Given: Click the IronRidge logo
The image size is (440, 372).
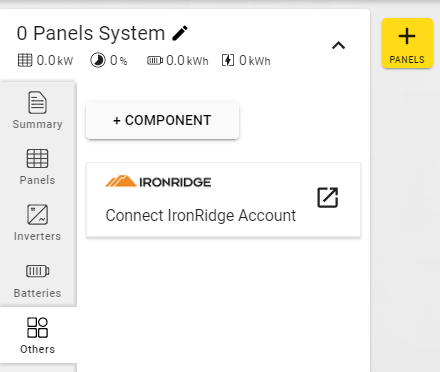Looking at the screenshot, I should 158,181.
